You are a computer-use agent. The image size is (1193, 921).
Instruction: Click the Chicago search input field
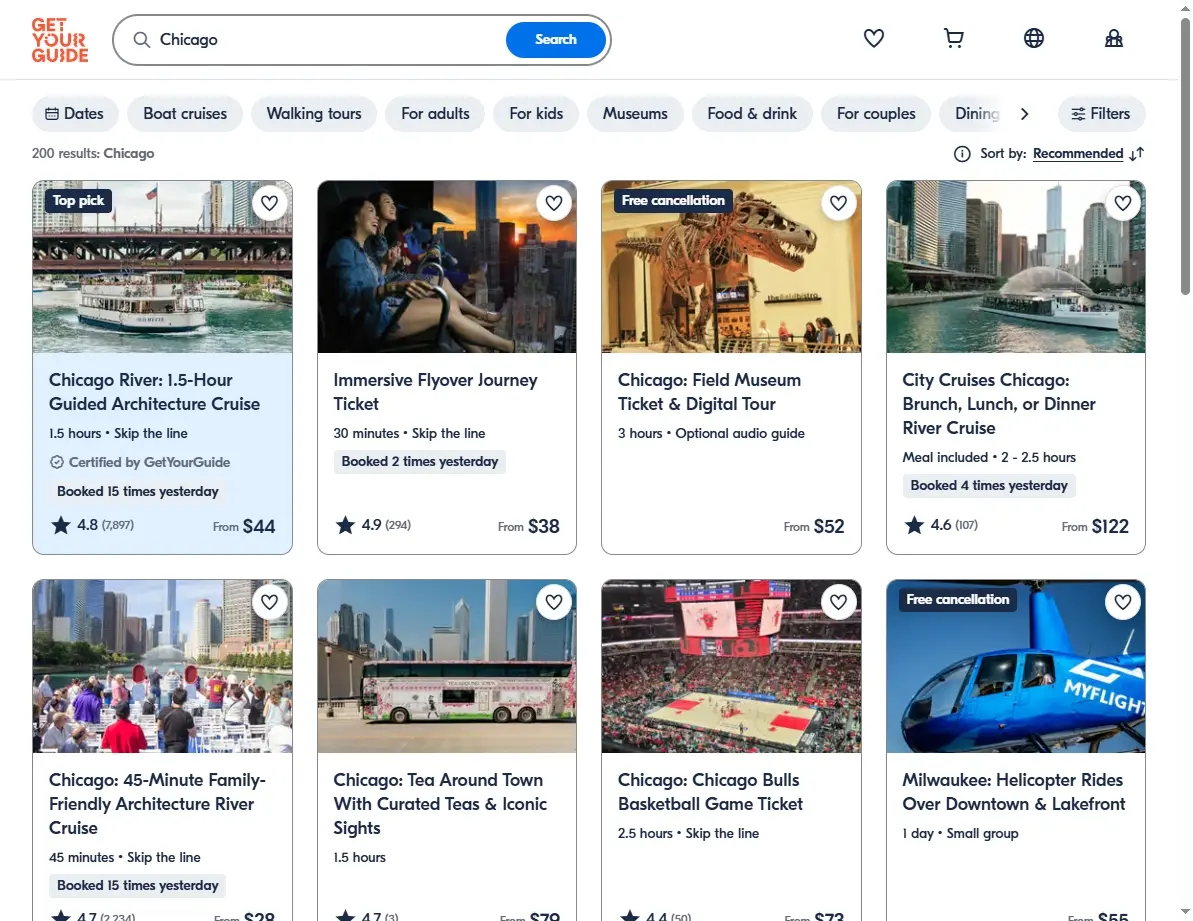point(327,40)
